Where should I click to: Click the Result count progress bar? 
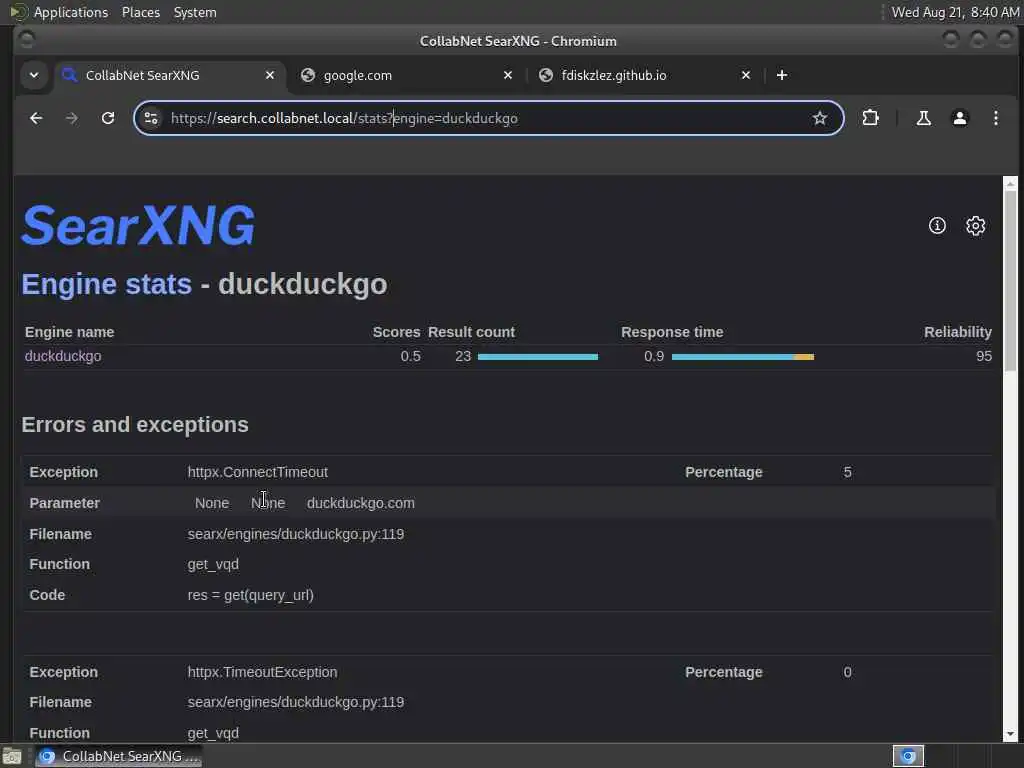537,357
